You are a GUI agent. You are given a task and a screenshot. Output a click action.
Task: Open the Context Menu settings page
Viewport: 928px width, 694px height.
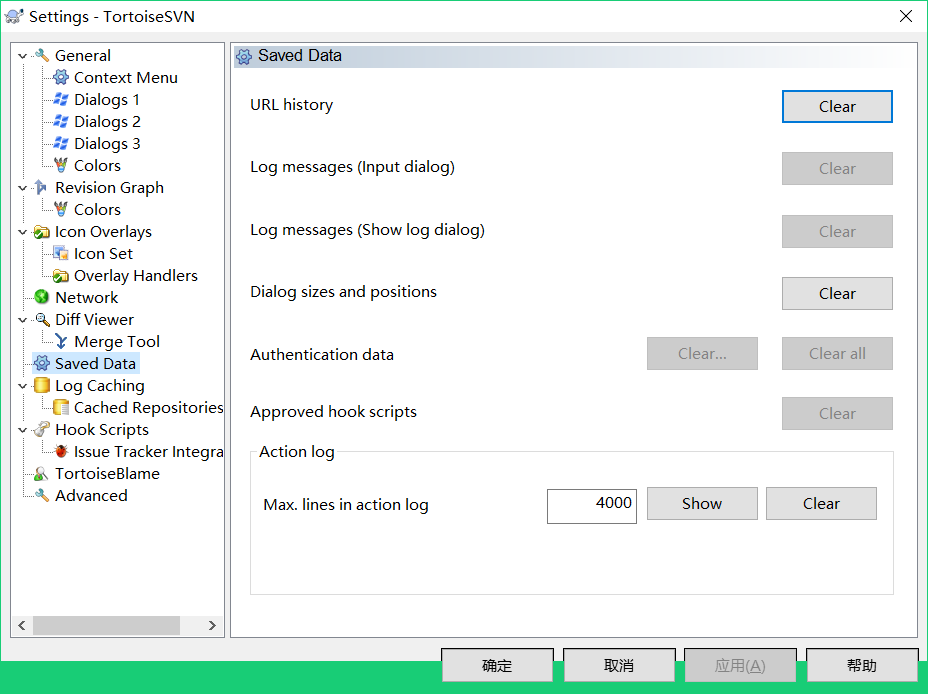(x=125, y=78)
